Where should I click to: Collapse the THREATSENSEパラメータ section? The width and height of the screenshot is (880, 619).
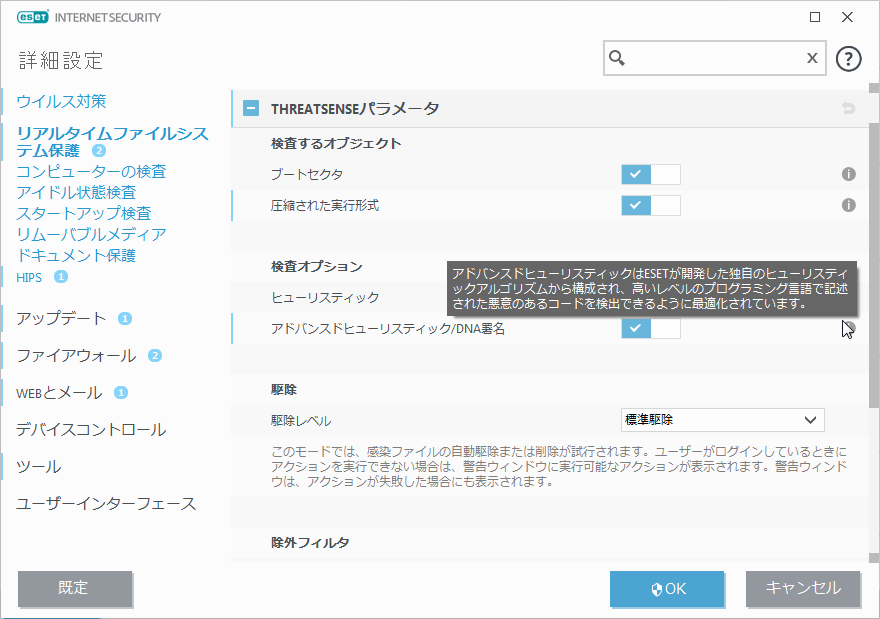[251, 108]
